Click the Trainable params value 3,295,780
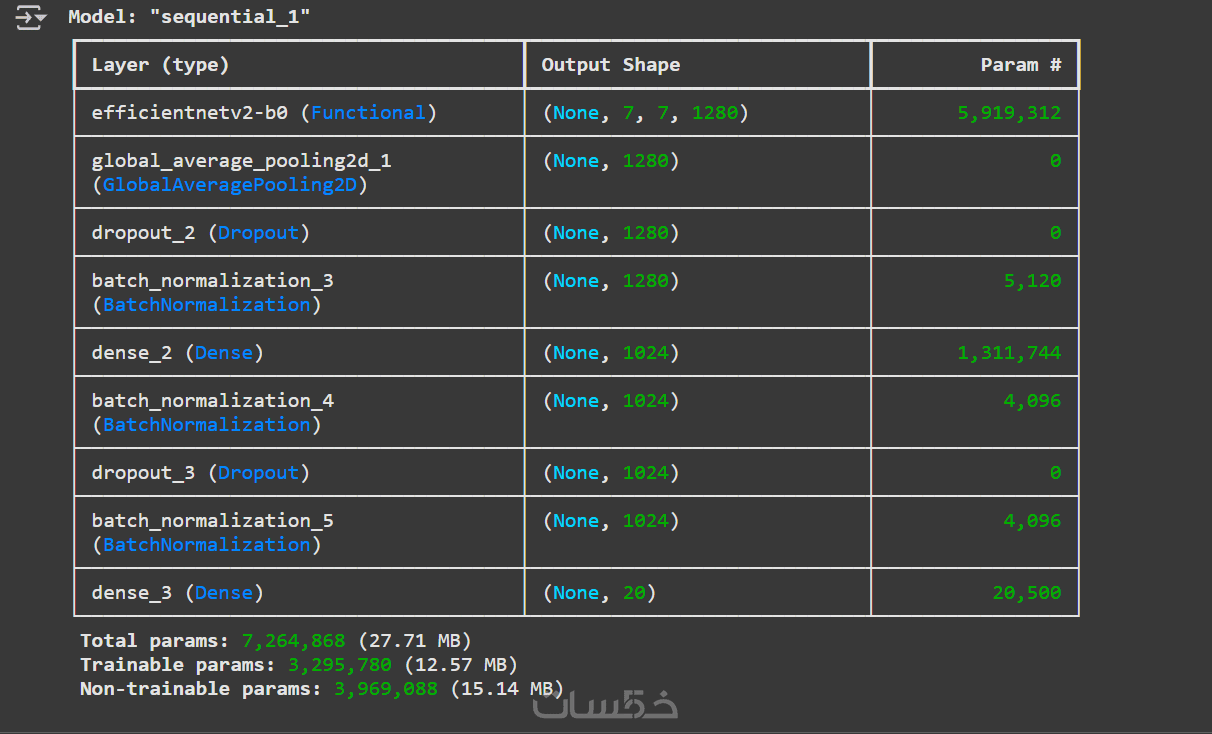The image size is (1212, 734). [340, 665]
